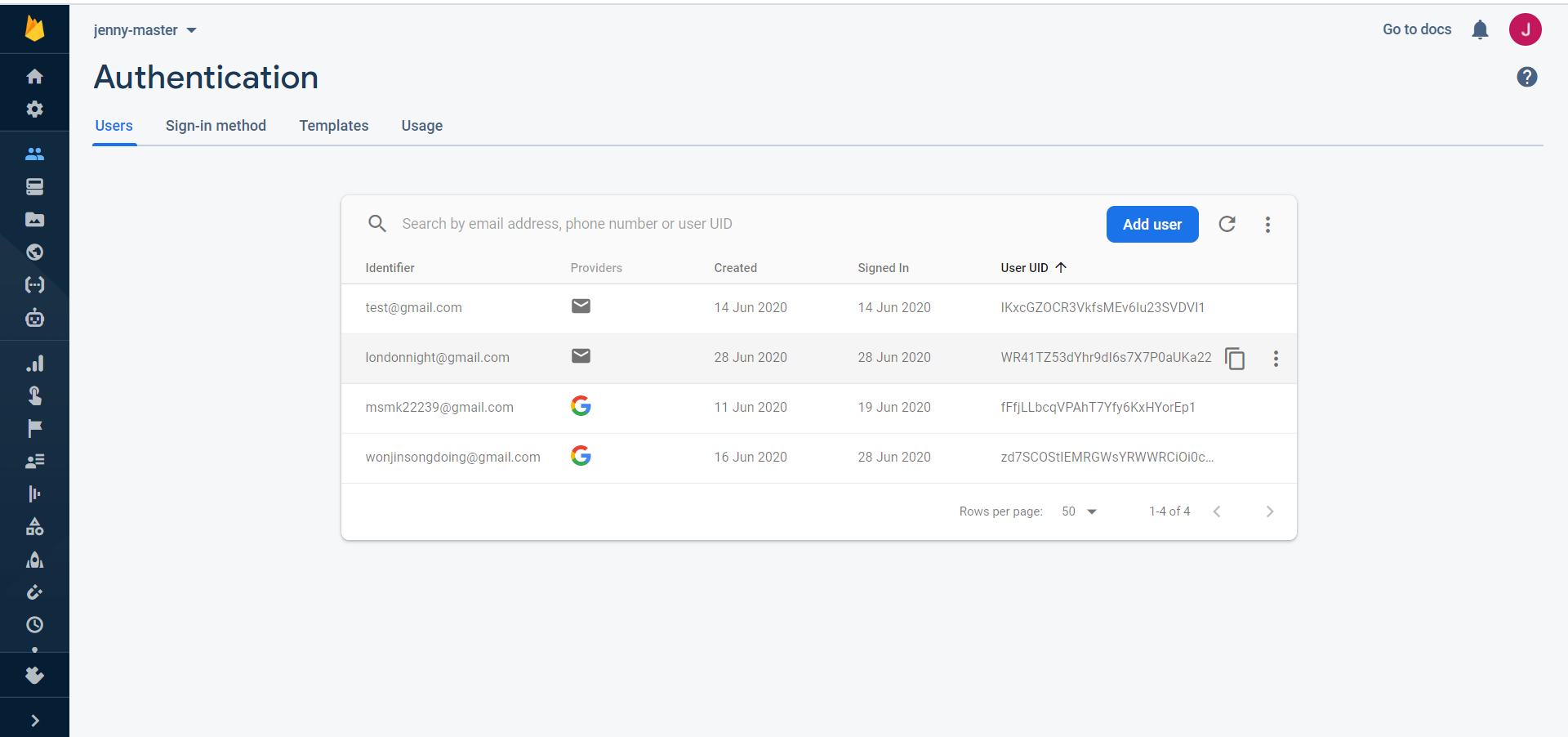Switch to the Usage tab
Viewport: 1568px width, 737px height.
point(422,126)
